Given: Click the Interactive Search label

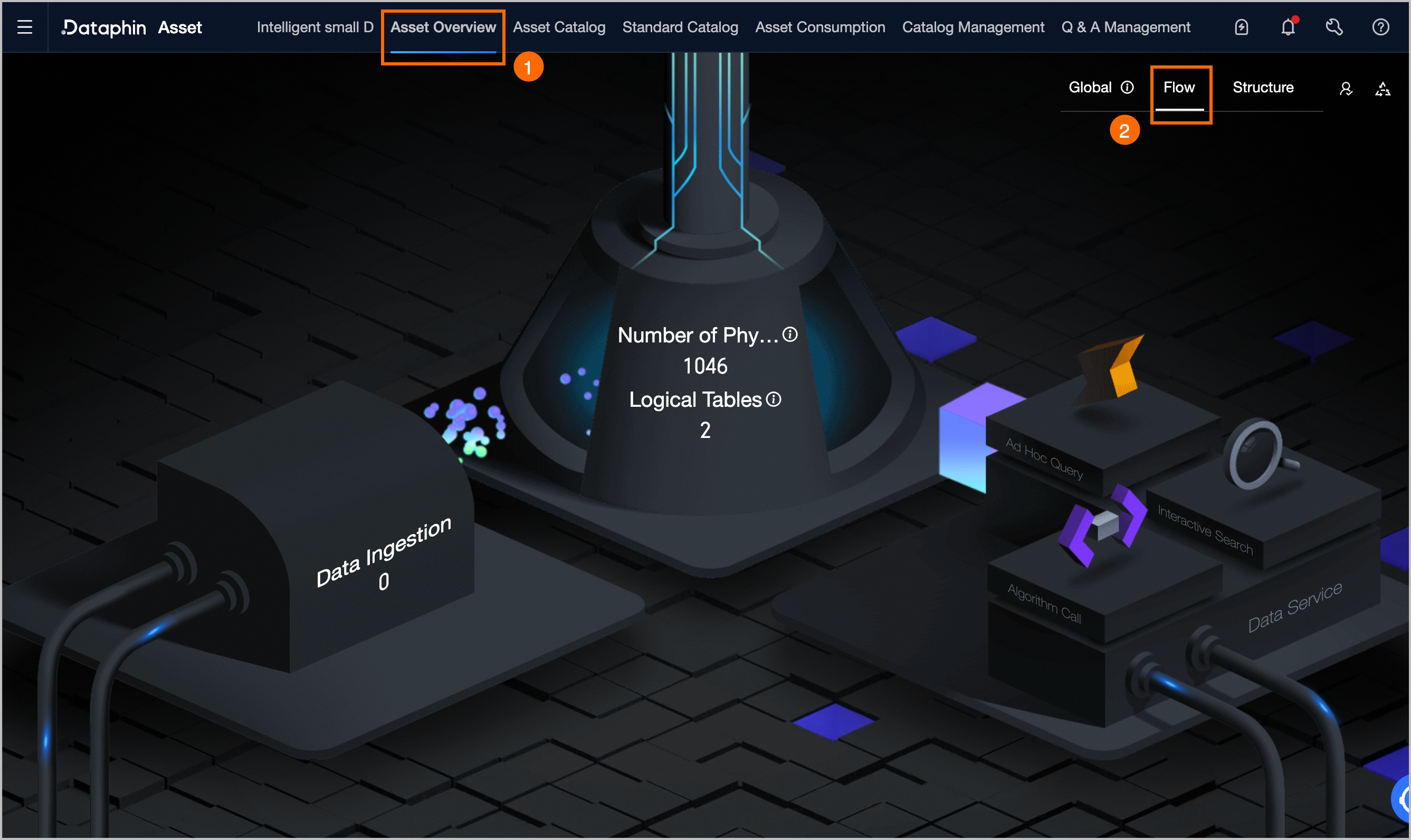Looking at the screenshot, I should coord(1205,530).
